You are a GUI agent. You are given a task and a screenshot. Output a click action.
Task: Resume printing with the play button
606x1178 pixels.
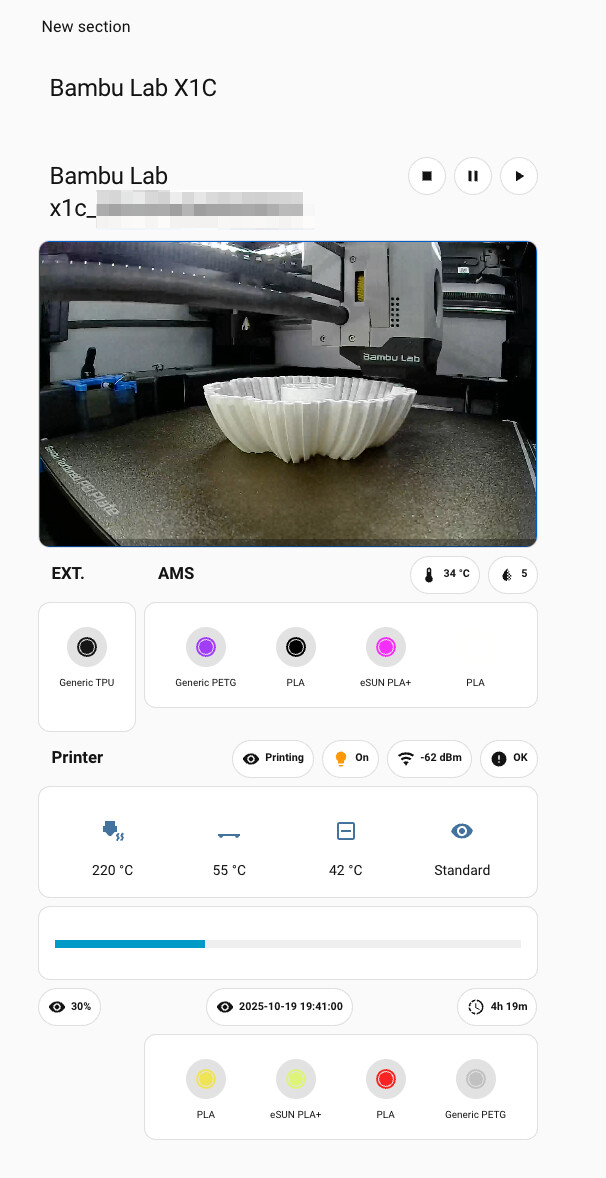pyautogui.click(x=519, y=176)
